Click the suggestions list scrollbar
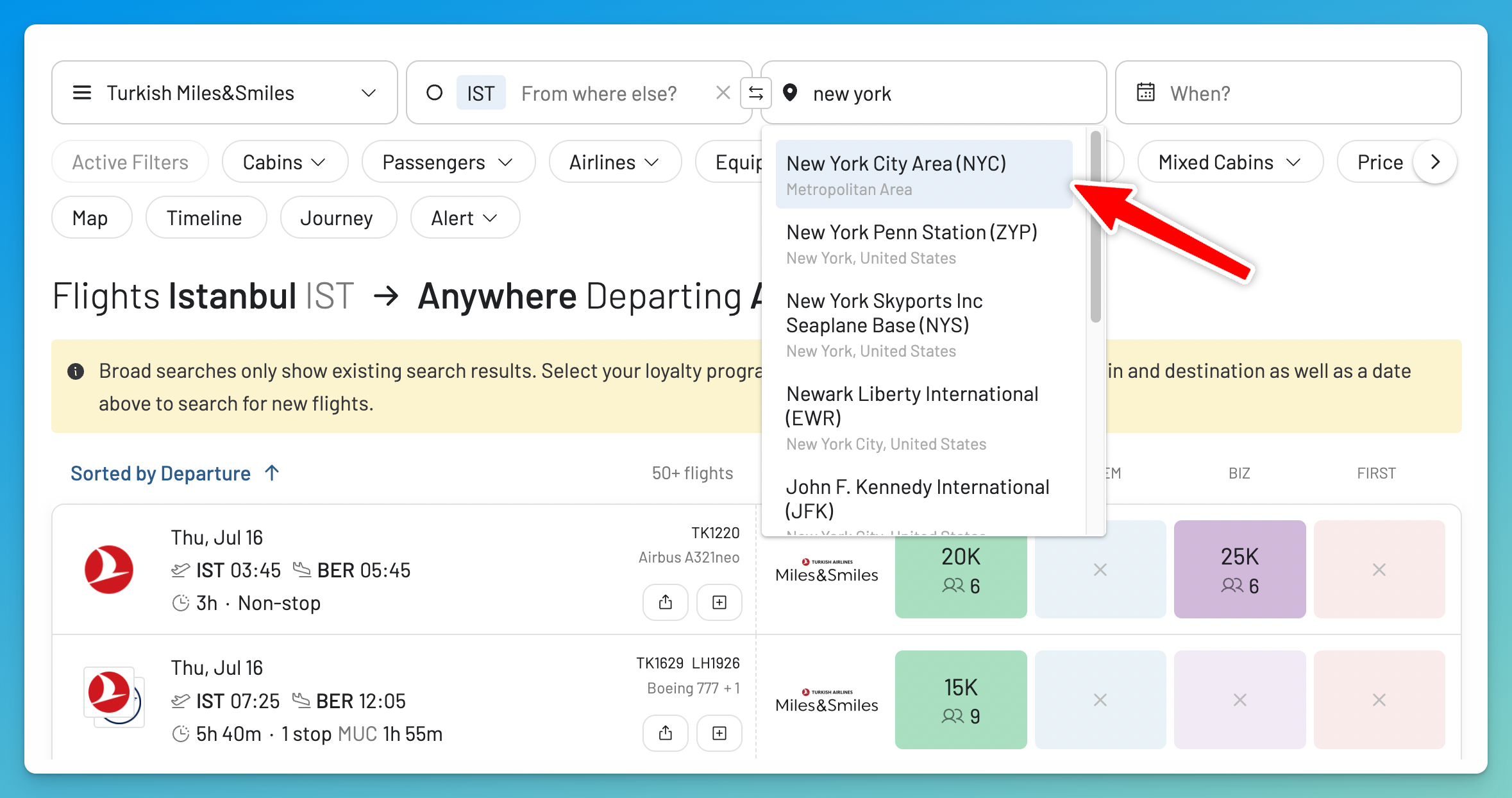The width and height of the screenshot is (1512, 798). 1095,226
